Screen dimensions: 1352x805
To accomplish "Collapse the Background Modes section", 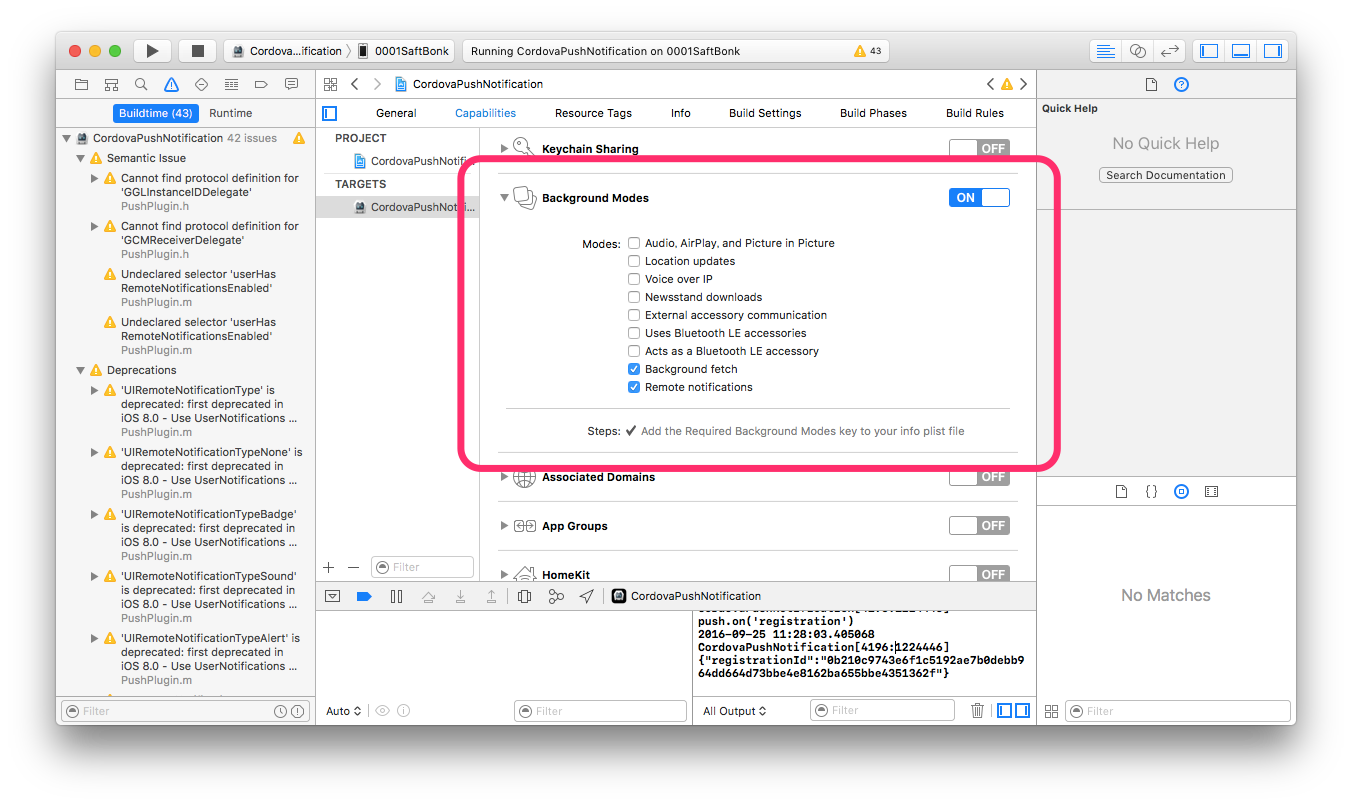I will tap(504, 198).
